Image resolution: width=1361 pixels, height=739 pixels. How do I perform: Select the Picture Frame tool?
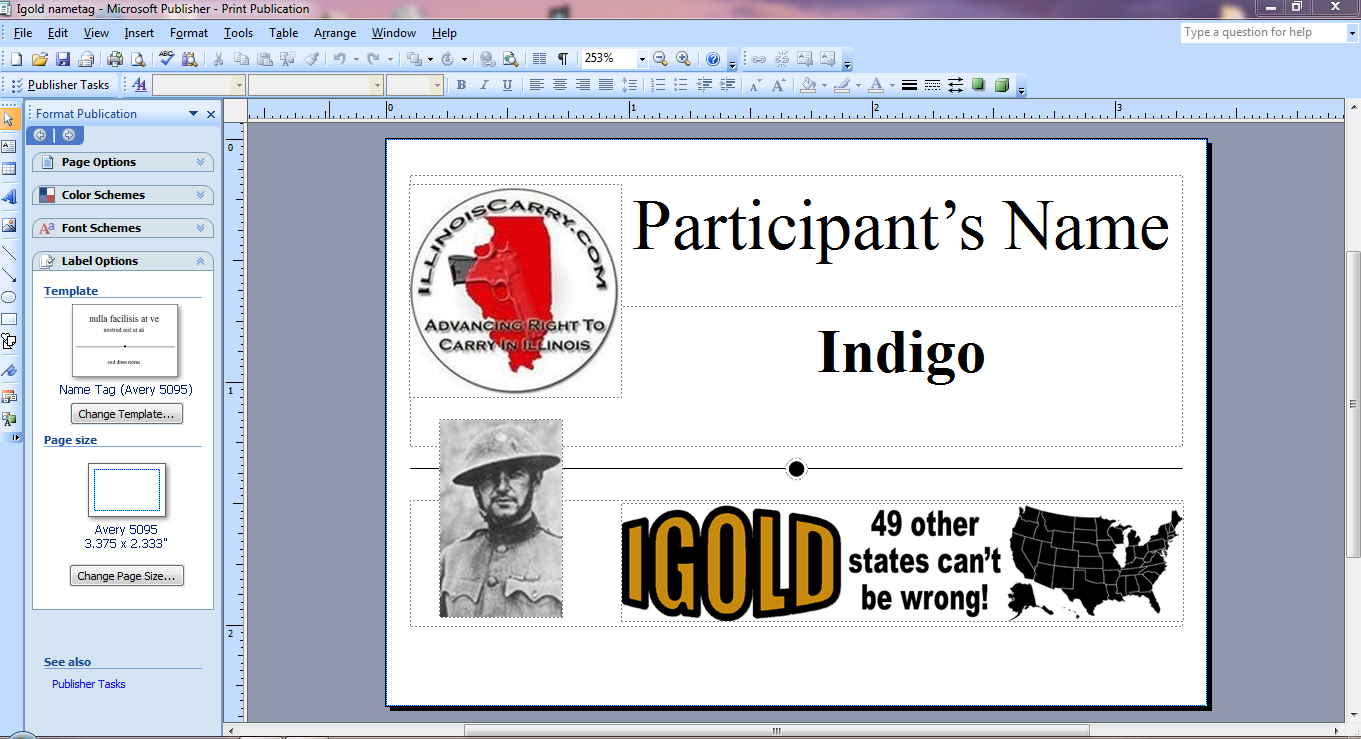coord(9,225)
